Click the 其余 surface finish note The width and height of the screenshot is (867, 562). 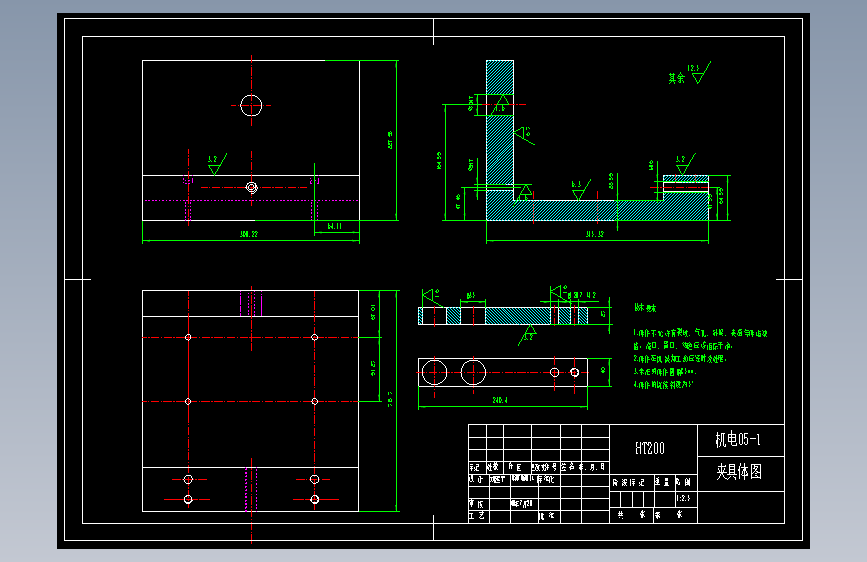676,78
